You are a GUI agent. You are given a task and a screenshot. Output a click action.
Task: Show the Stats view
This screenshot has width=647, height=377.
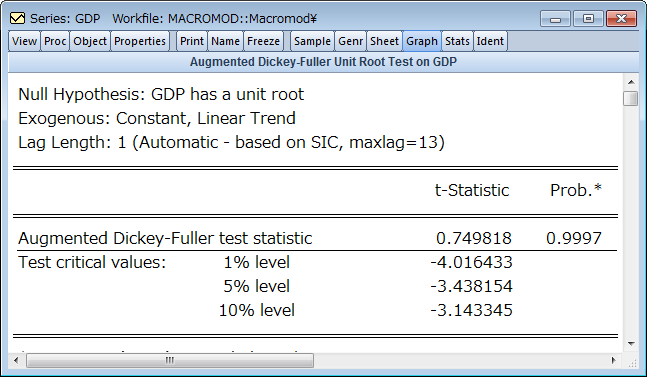457,41
